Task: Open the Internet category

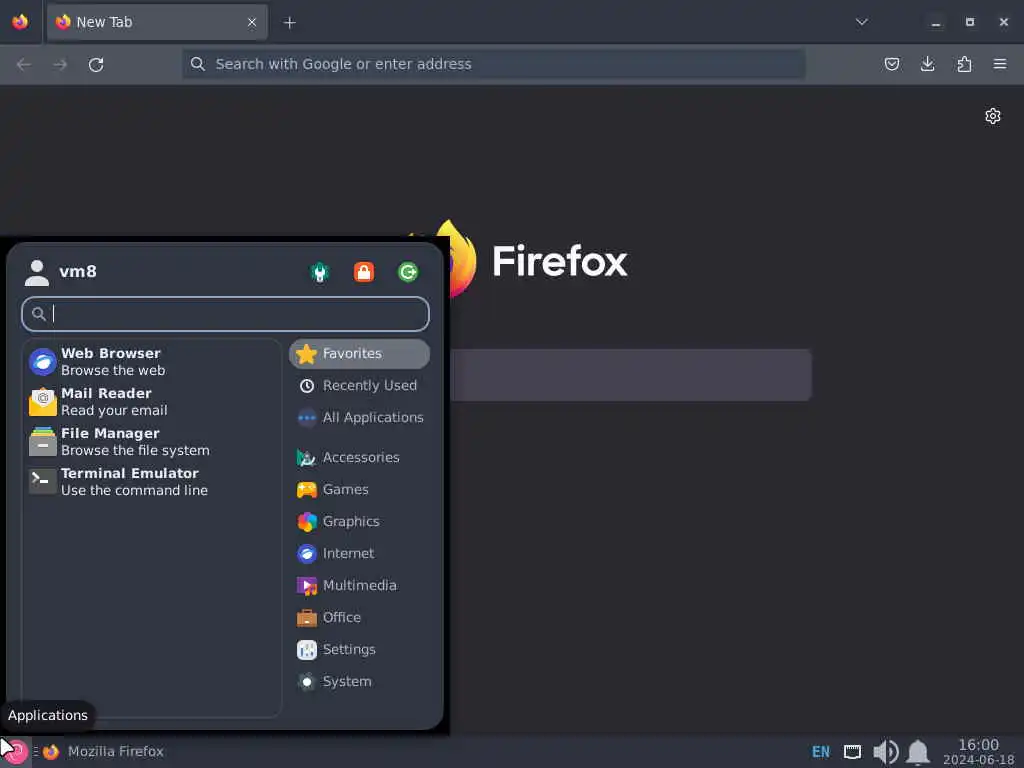Action: (x=359, y=553)
